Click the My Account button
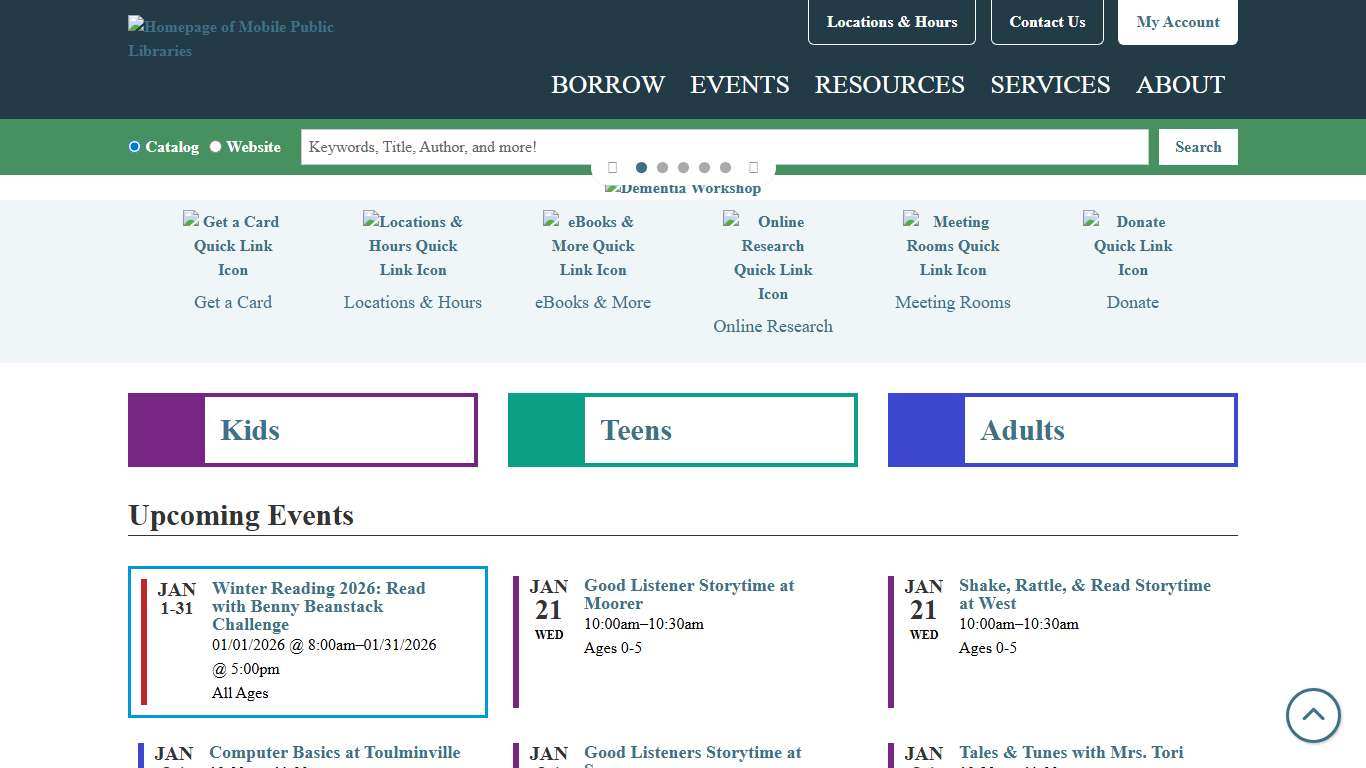The width and height of the screenshot is (1366, 768). pos(1177,22)
